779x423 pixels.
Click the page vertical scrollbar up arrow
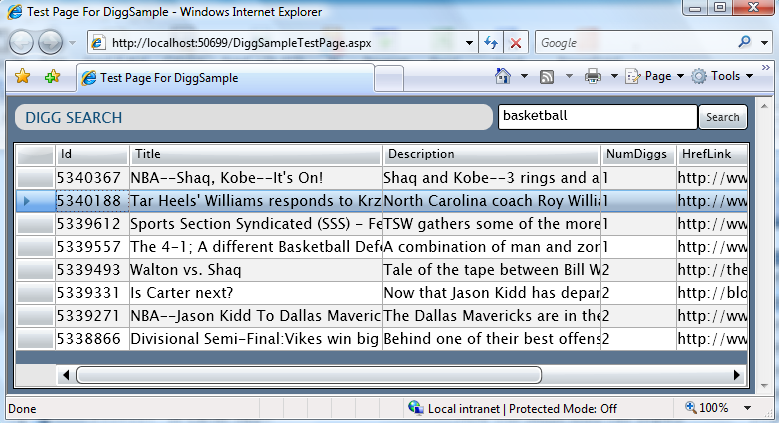click(764, 106)
